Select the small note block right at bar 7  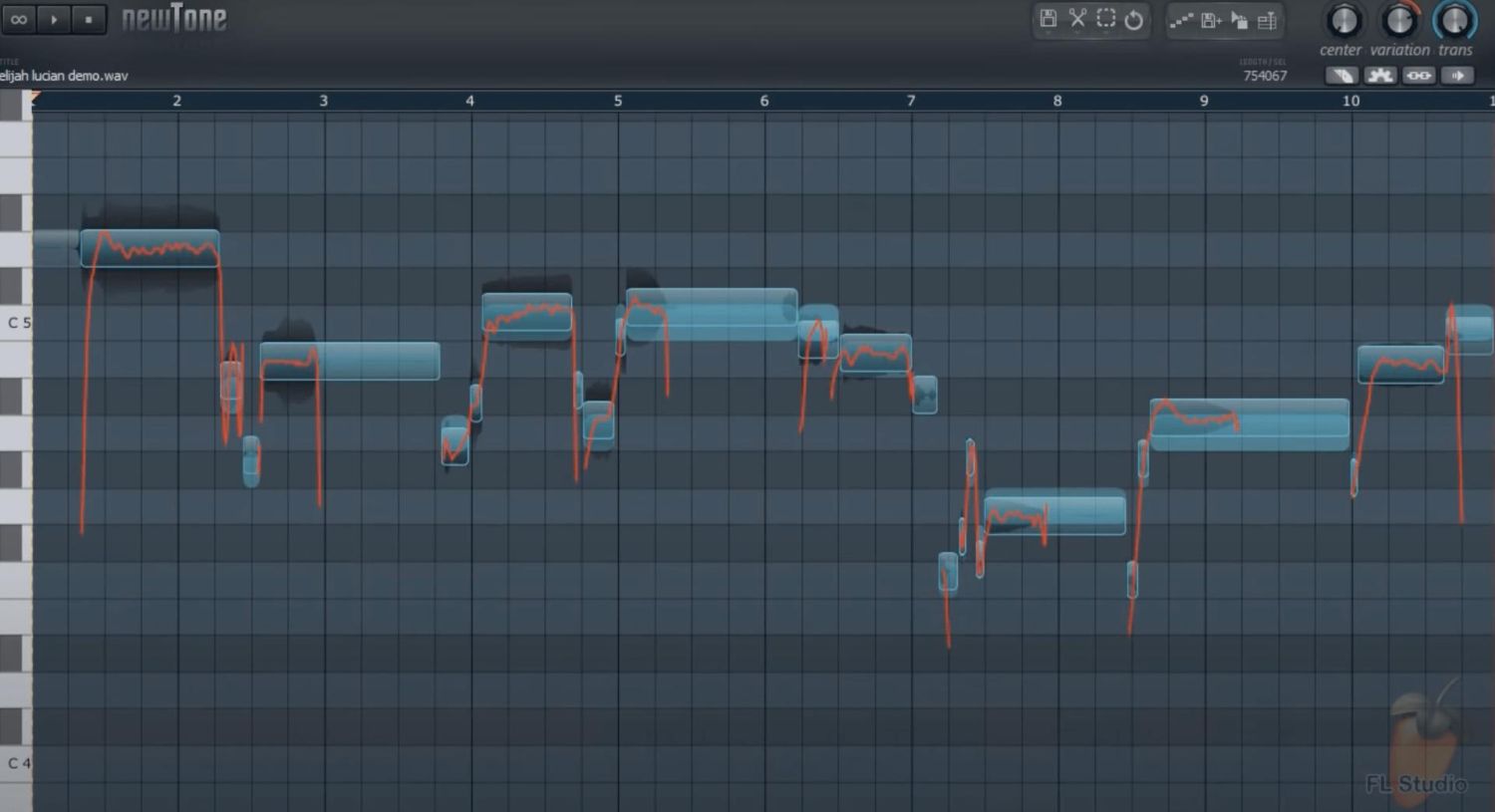[925, 395]
